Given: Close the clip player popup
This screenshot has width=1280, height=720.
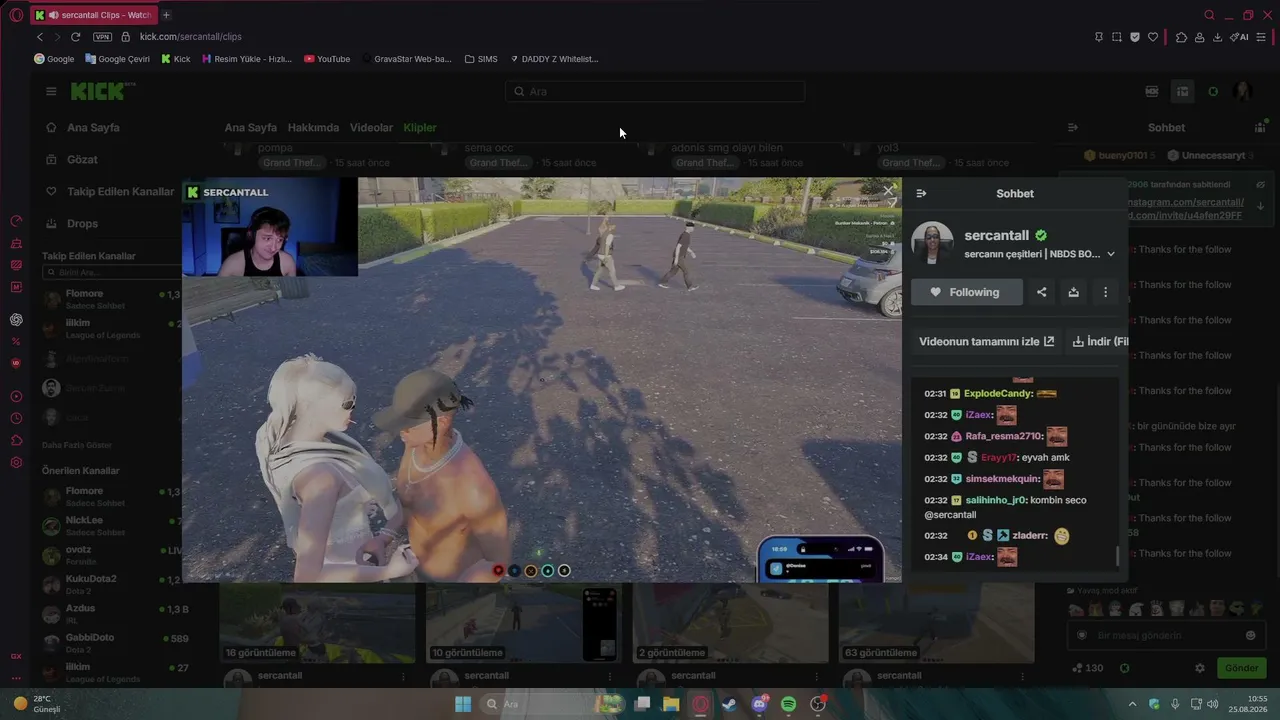Looking at the screenshot, I should tap(888, 190).
